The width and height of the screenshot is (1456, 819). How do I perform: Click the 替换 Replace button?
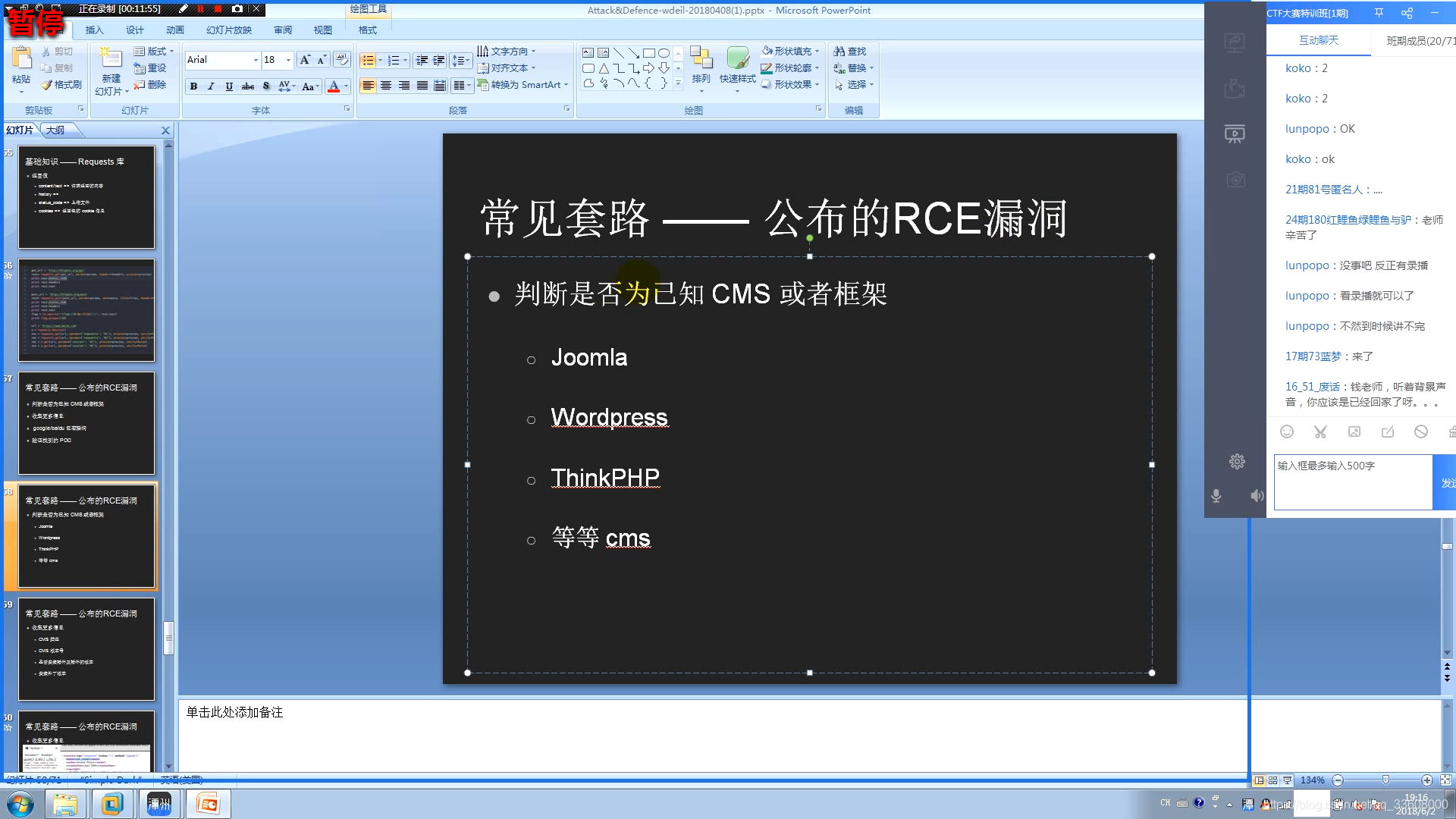(854, 68)
